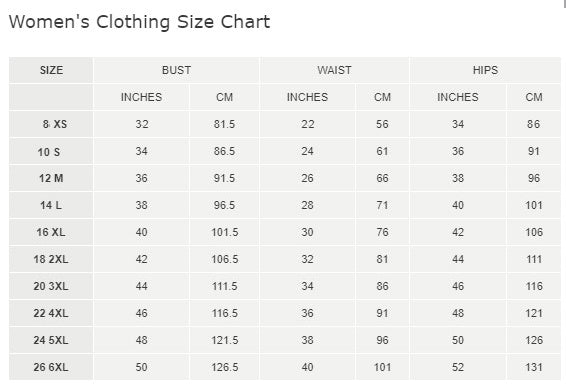Click the 26 6XL size row label
This screenshot has width=566, height=389.
(x=51, y=367)
